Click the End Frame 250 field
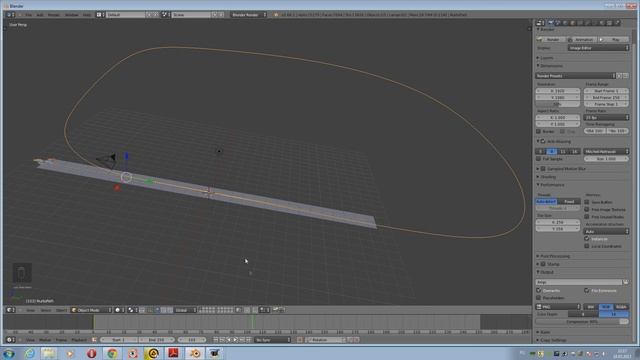640x360 pixels. (x=606, y=98)
